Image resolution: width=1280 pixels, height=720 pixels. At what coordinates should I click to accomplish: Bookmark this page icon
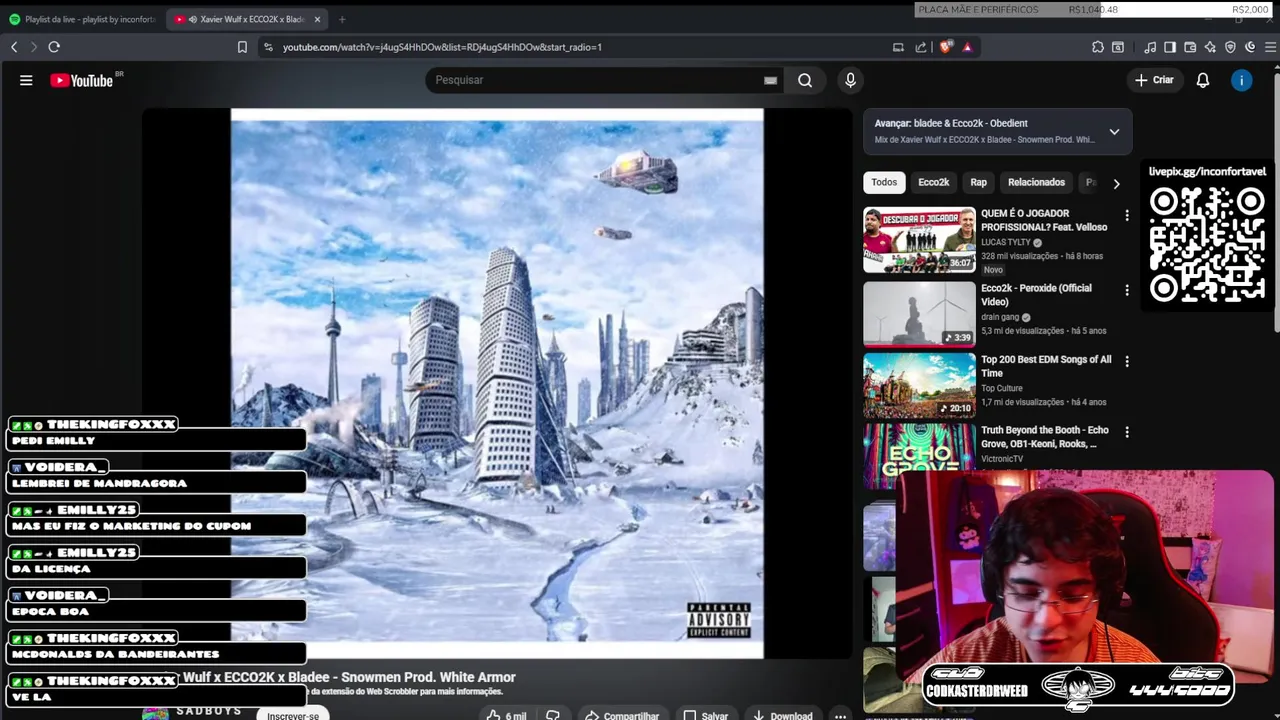click(x=242, y=47)
